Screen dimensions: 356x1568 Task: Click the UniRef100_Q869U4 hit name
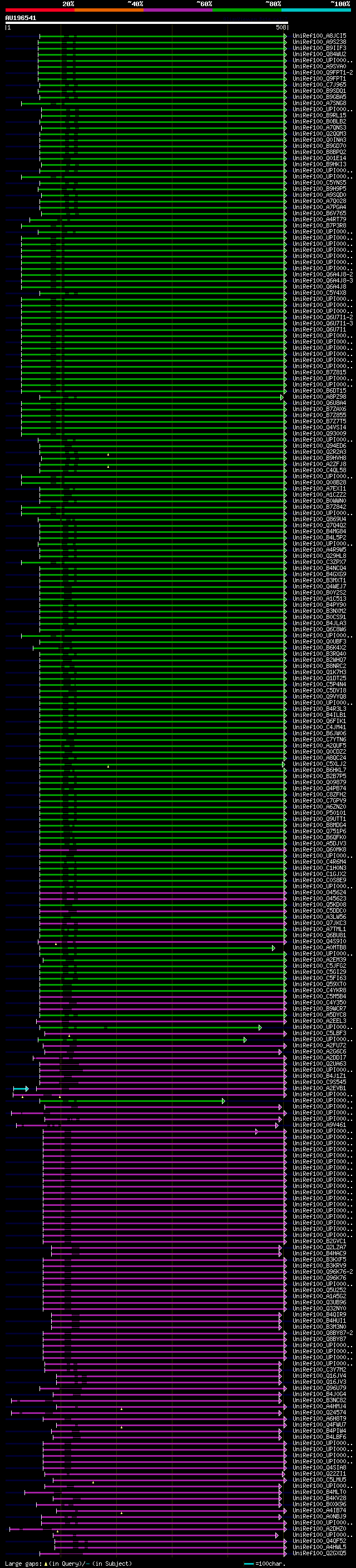319,519
